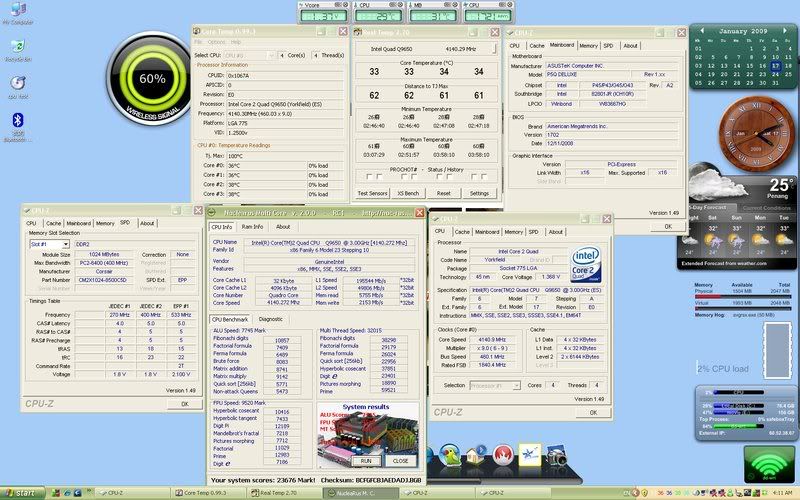Screen dimensions: 800x500
Task: Click the Tj. Max 100°C field
Action: point(286,156)
